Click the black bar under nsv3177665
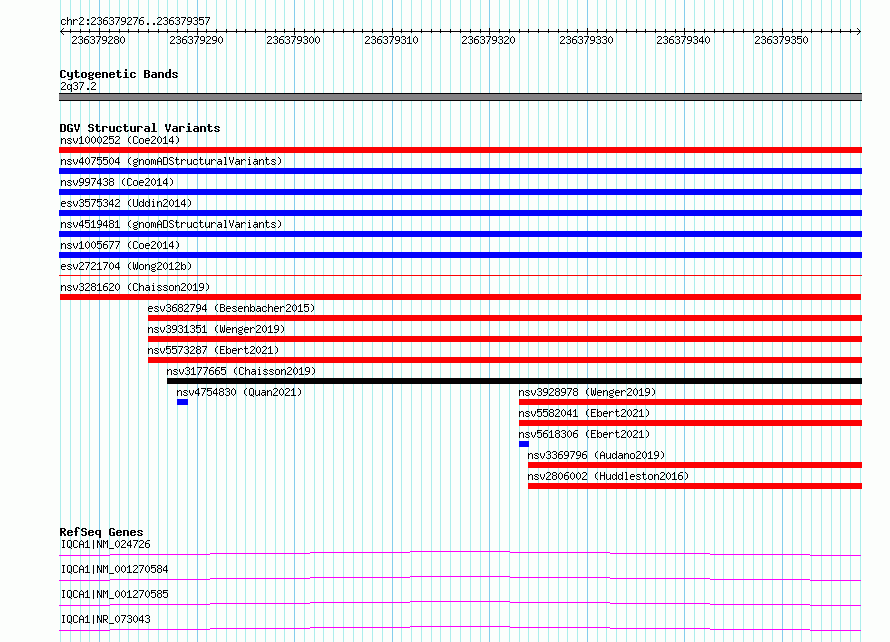Image resolution: width=890 pixels, height=642 pixels. (x=514, y=381)
